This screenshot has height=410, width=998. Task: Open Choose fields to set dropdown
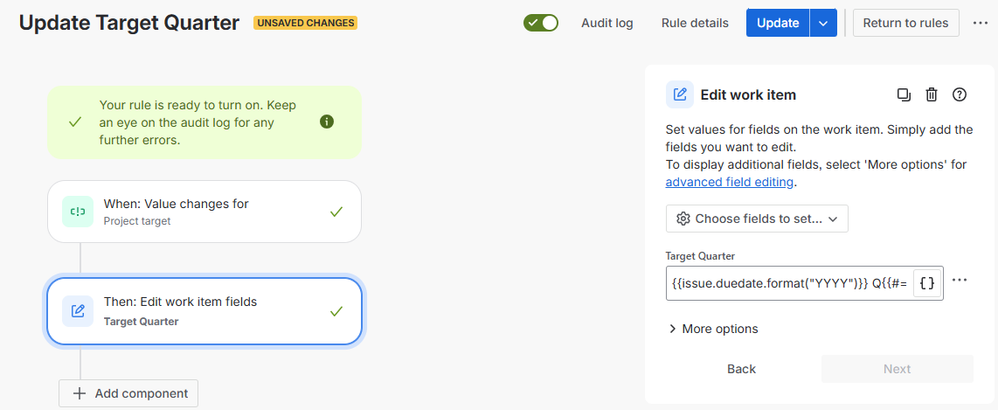[757, 218]
